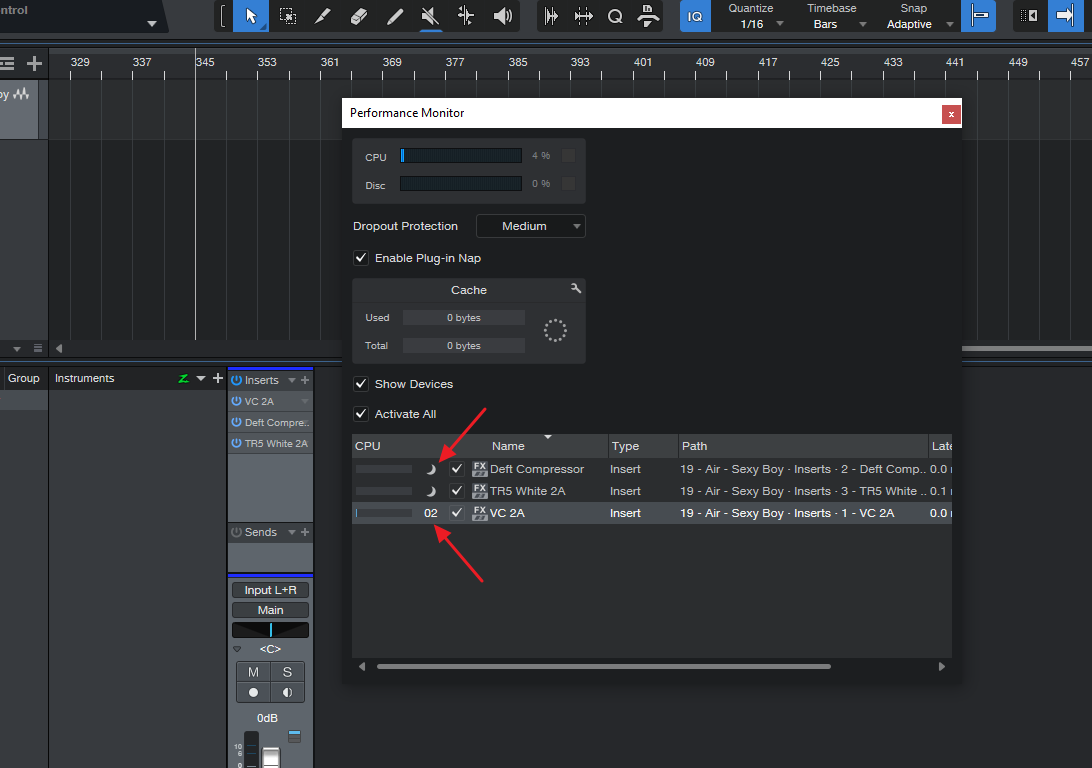1092x768 pixels.
Task: Close the Performance Monitor window
Action: click(x=951, y=114)
